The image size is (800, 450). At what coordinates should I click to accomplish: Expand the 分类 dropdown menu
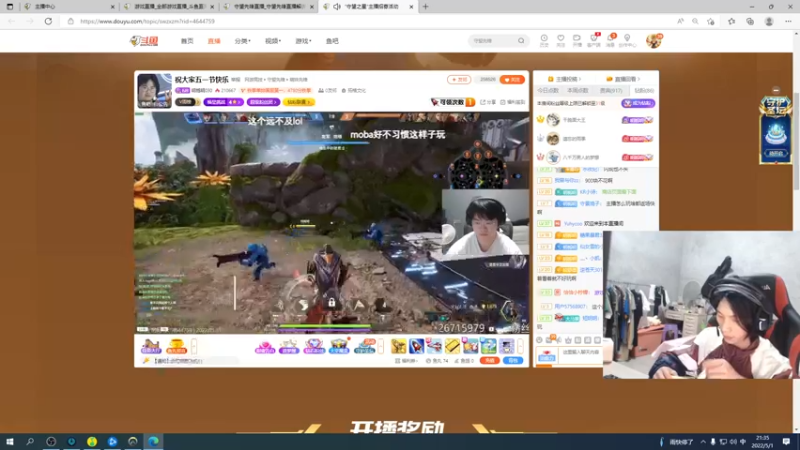pos(242,41)
